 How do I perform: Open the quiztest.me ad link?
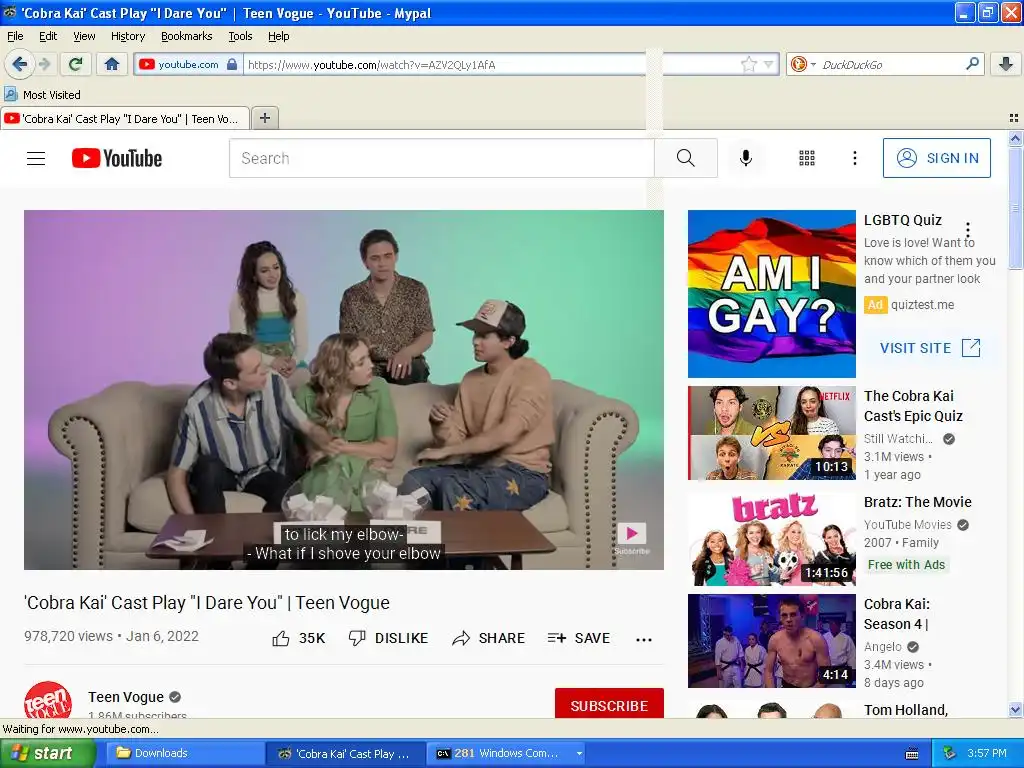[x=922, y=304]
